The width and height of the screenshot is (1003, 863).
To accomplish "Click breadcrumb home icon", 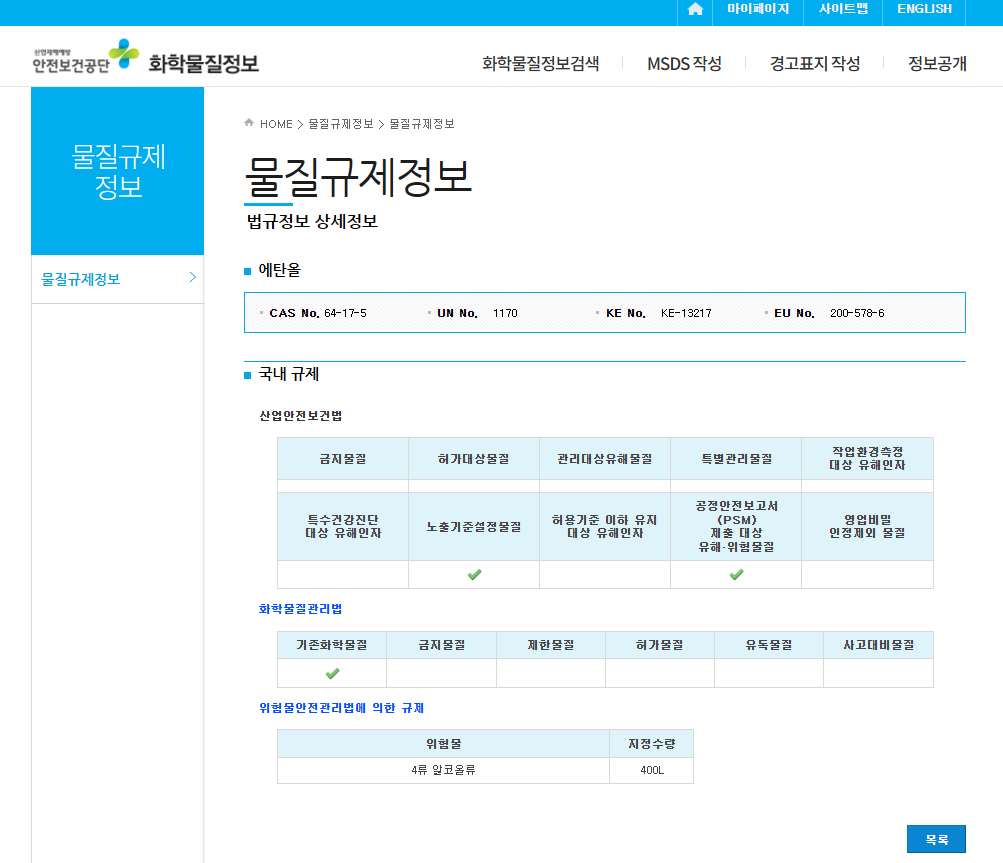I will click(249, 123).
